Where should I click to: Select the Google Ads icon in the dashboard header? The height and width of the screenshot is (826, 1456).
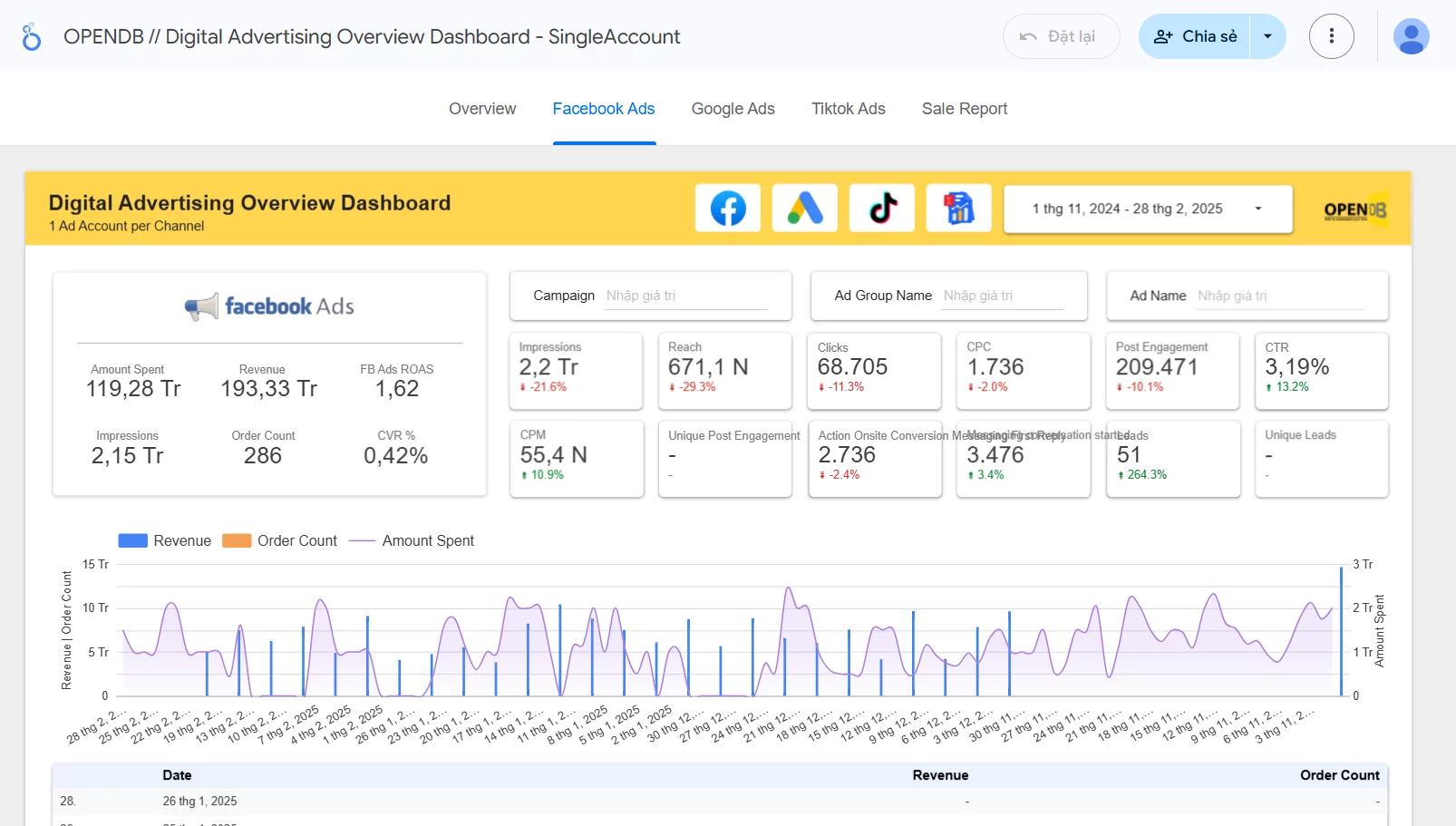804,208
